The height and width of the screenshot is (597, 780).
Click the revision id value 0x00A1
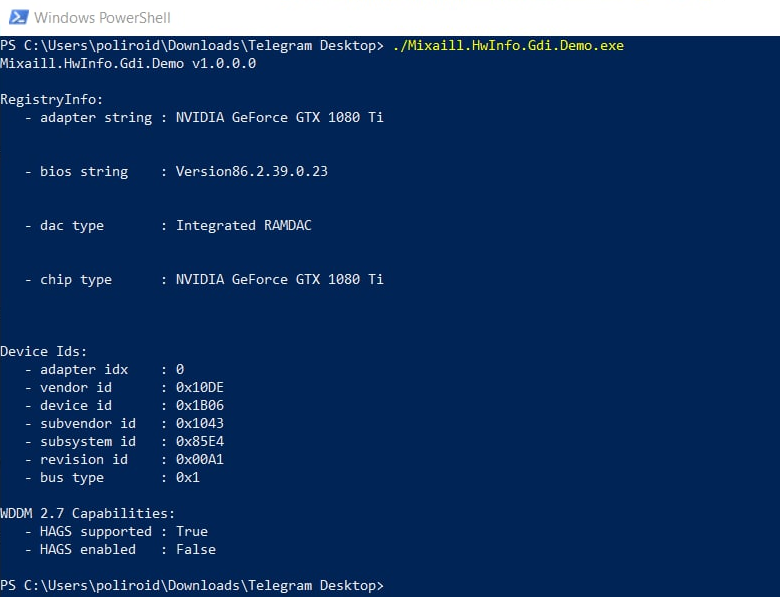[200, 459]
